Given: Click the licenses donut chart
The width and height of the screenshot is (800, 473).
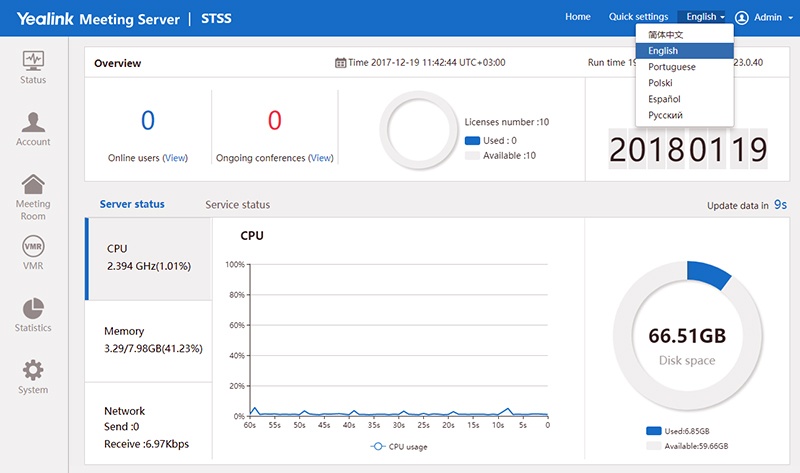Looking at the screenshot, I should 419,130.
